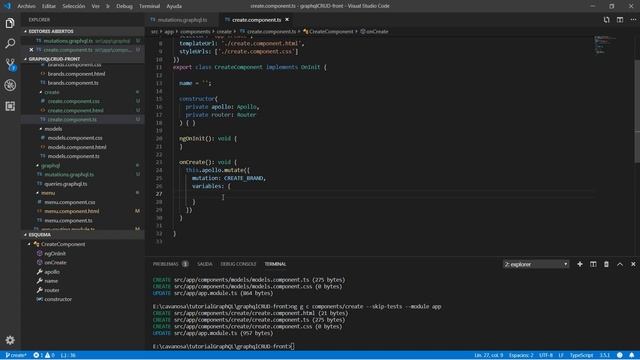Switch to the mutations.graphql.ts editor tab
The image size is (640, 360).
click(182, 20)
